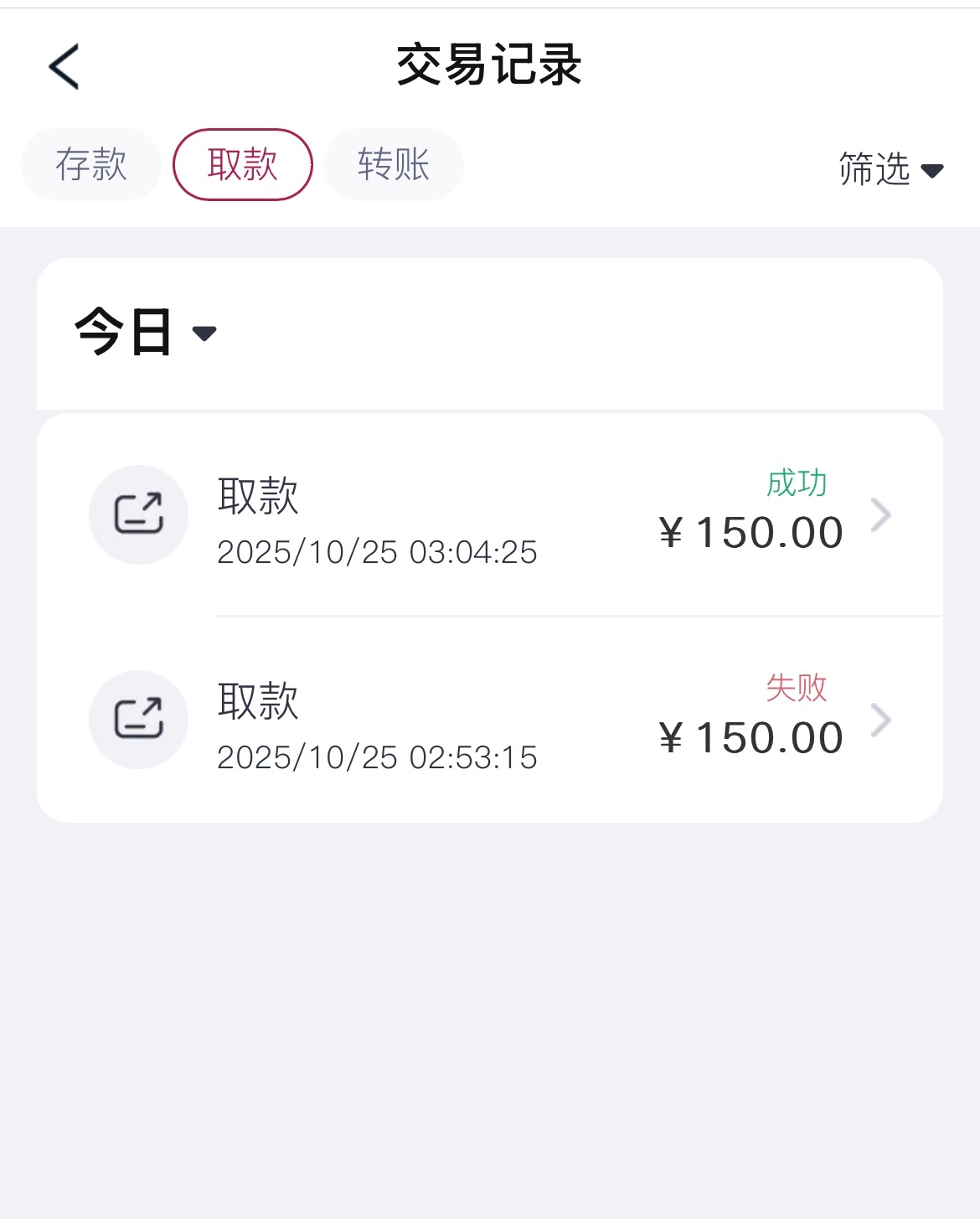The image size is (980, 1219).
Task: Click the 失败 status label
Action: coord(796,688)
